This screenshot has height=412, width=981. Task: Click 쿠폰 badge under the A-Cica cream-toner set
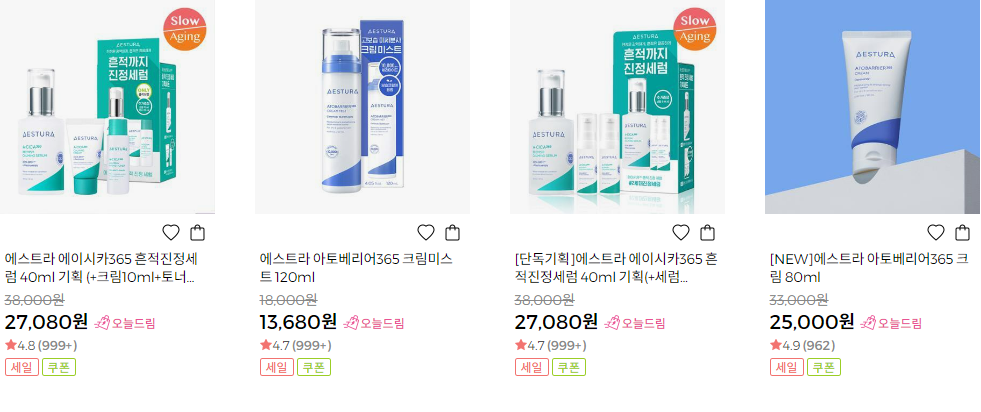pos(59,367)
